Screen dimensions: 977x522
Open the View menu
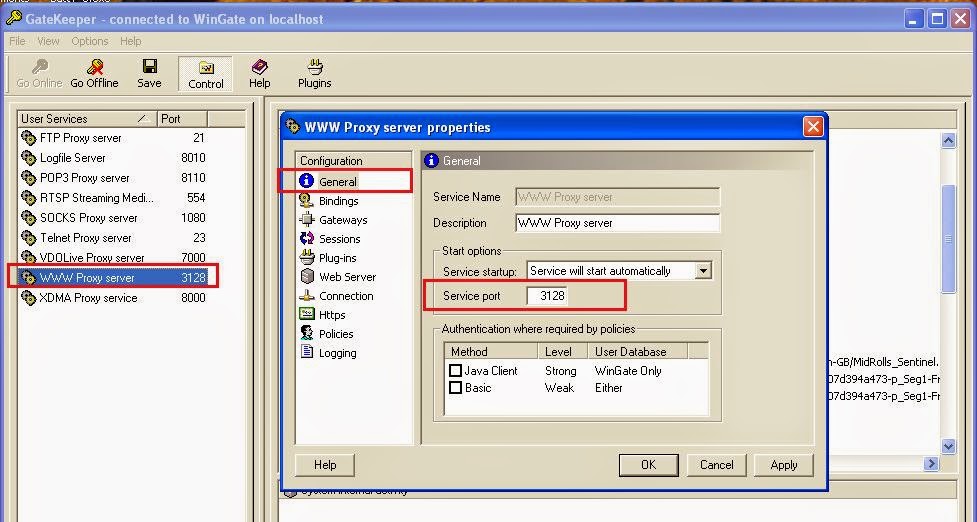pyautogui.click(x=48, y=41)
